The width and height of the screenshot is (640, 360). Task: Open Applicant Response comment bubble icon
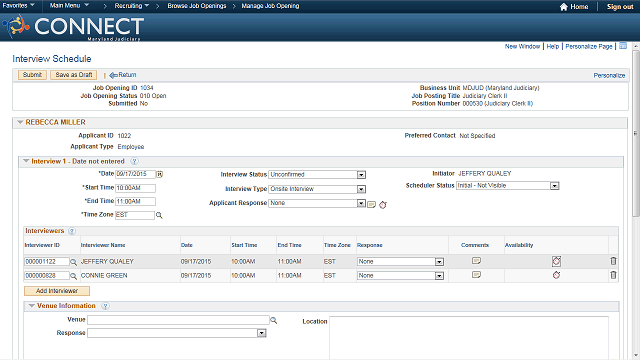(x=371, y=204)
